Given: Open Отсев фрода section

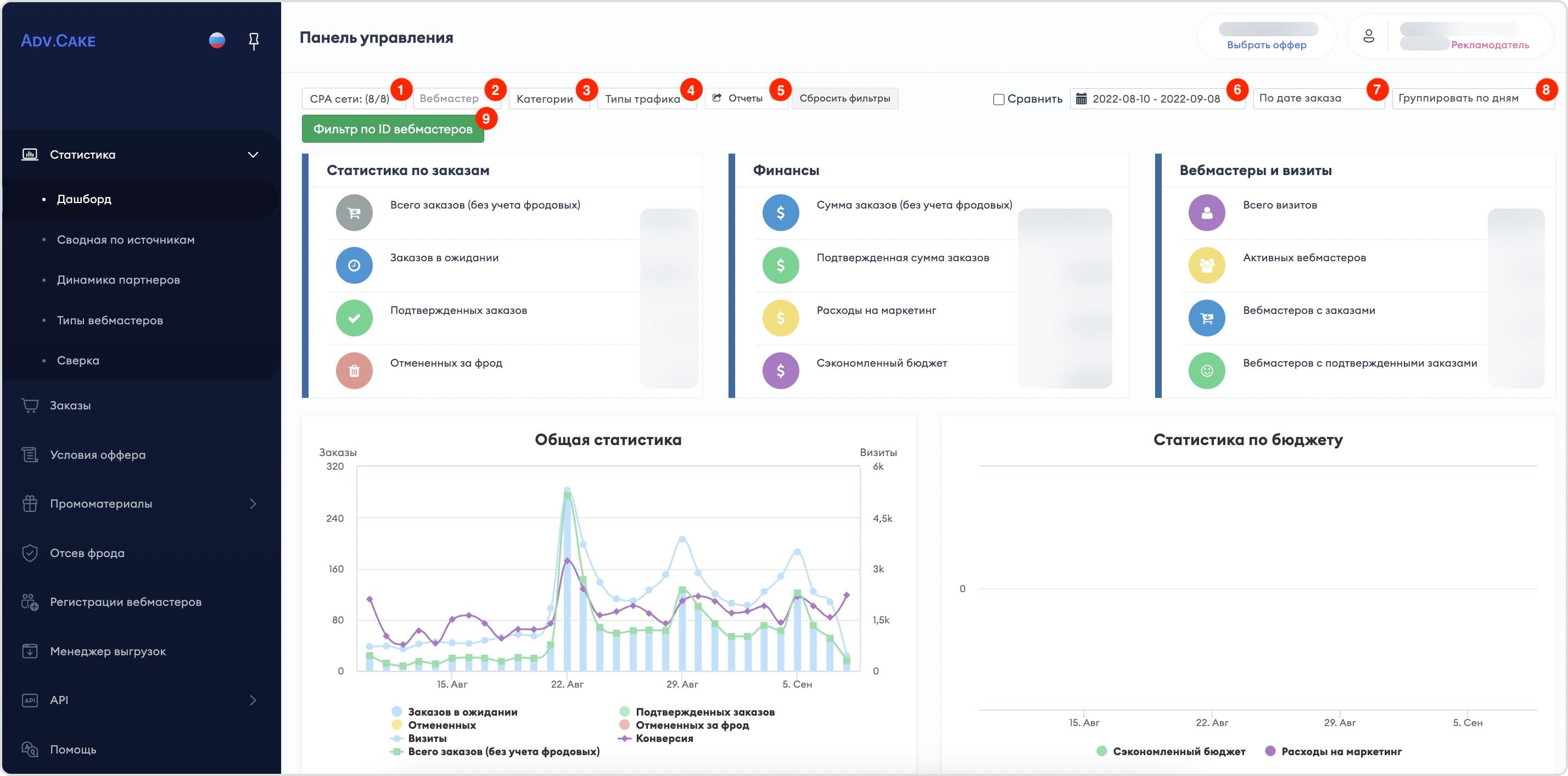Looking at the screenshot, I should point(87,553).
